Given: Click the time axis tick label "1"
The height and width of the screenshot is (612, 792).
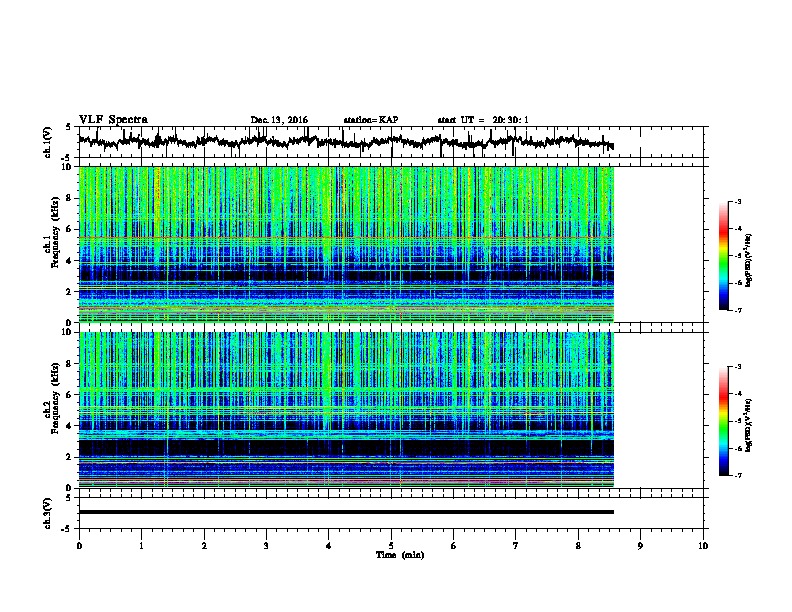Looking at the screenshot, I should 141,546.
